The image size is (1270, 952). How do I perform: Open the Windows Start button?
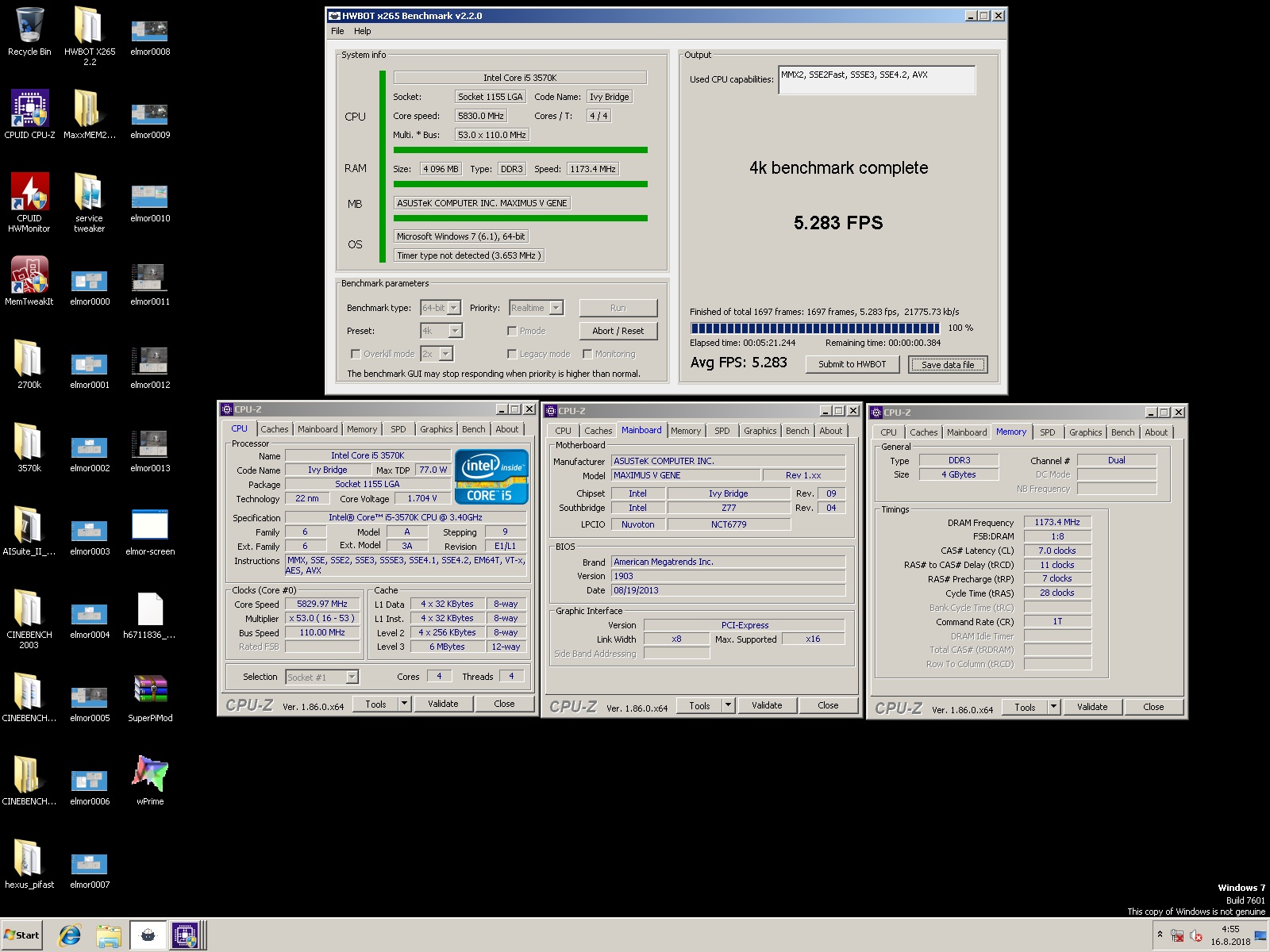tap(22, 936)
